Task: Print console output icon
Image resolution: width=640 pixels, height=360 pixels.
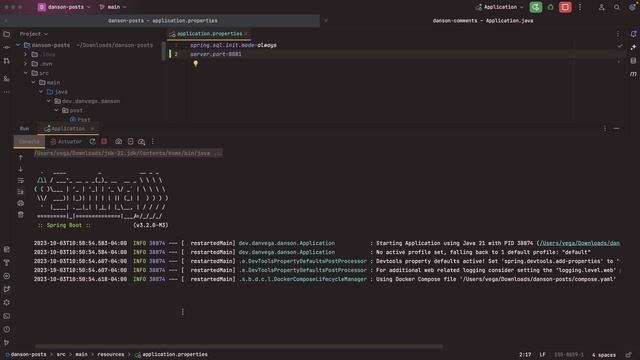Action: 21,203
